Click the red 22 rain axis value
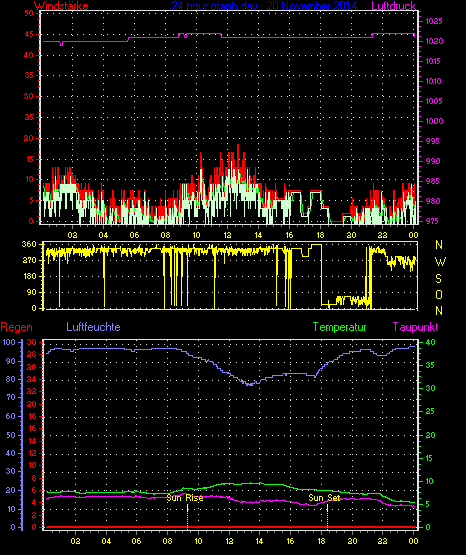This screenshot has height=555, width=466. (x=31, y=391)
